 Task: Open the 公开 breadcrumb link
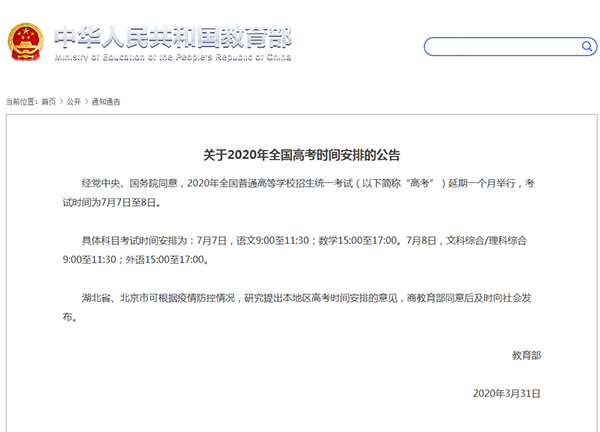point(74,102)
